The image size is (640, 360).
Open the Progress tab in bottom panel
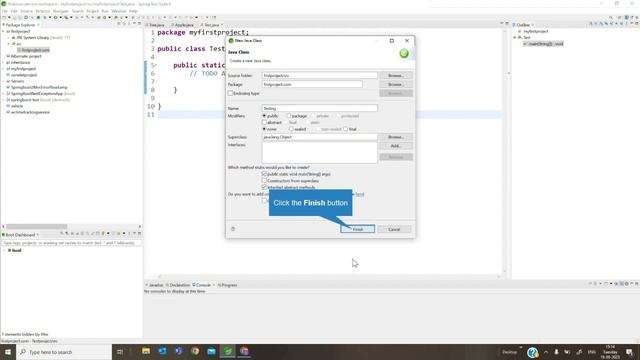228,285
